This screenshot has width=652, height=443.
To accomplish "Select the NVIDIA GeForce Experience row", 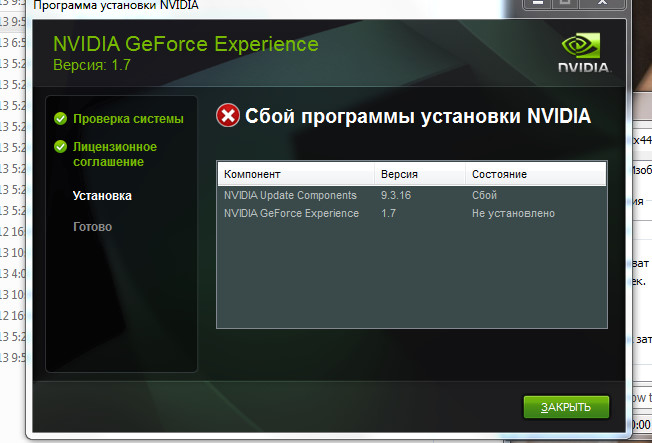I will click(412, 213).
